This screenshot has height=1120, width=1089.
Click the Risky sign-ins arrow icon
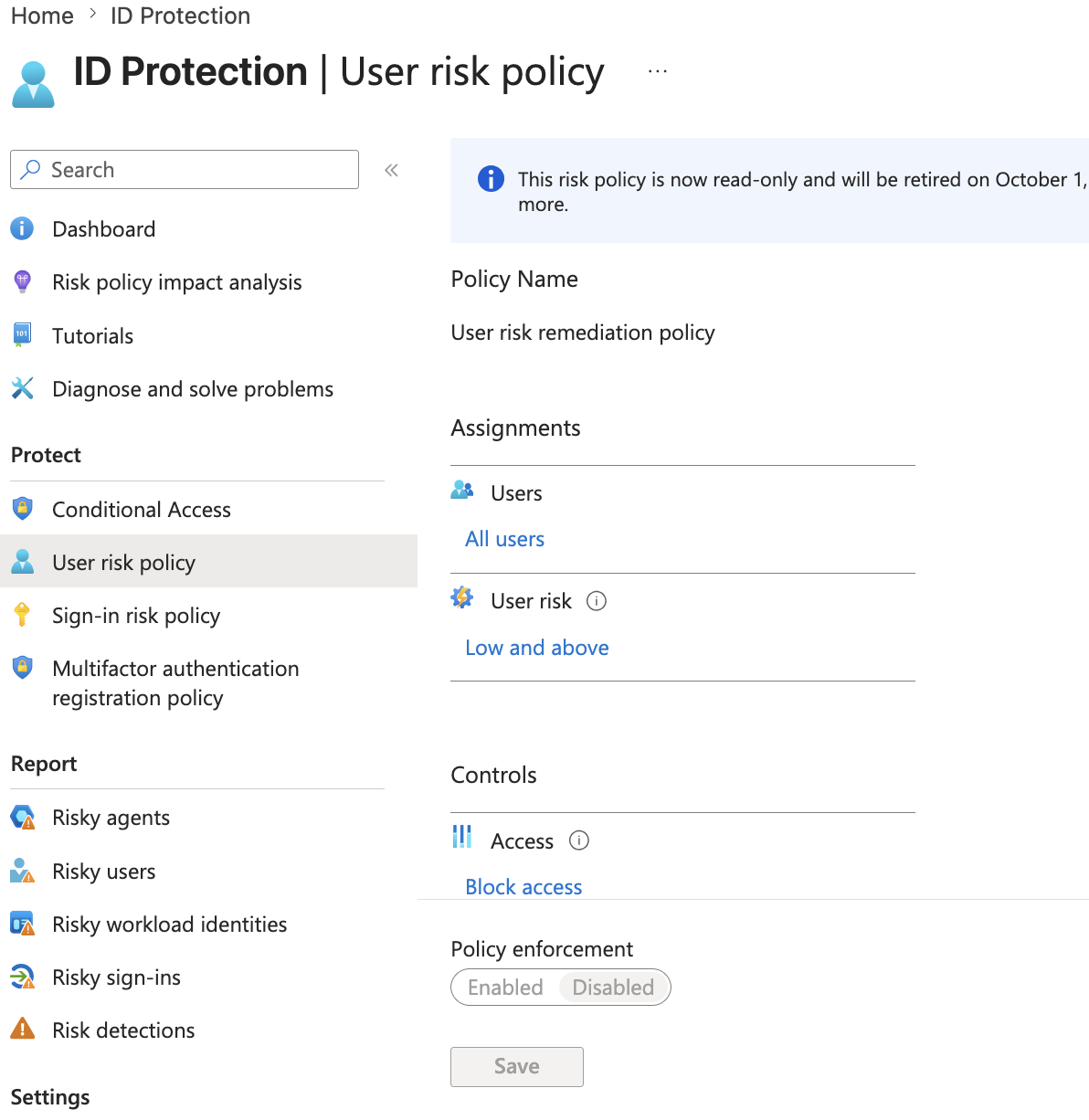(x=22, y=977)
